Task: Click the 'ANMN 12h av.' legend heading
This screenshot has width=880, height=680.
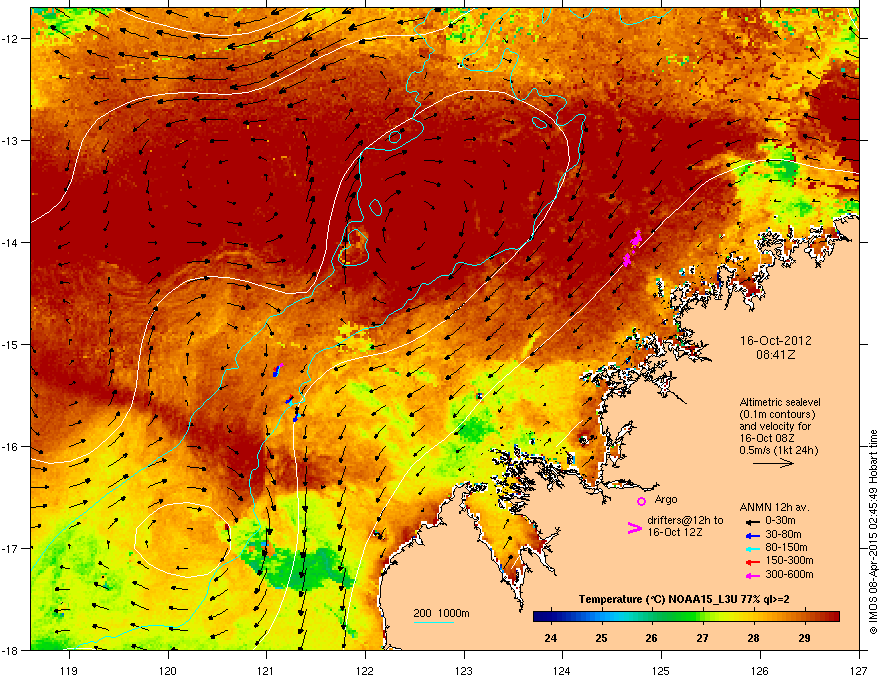Action: 774,507
